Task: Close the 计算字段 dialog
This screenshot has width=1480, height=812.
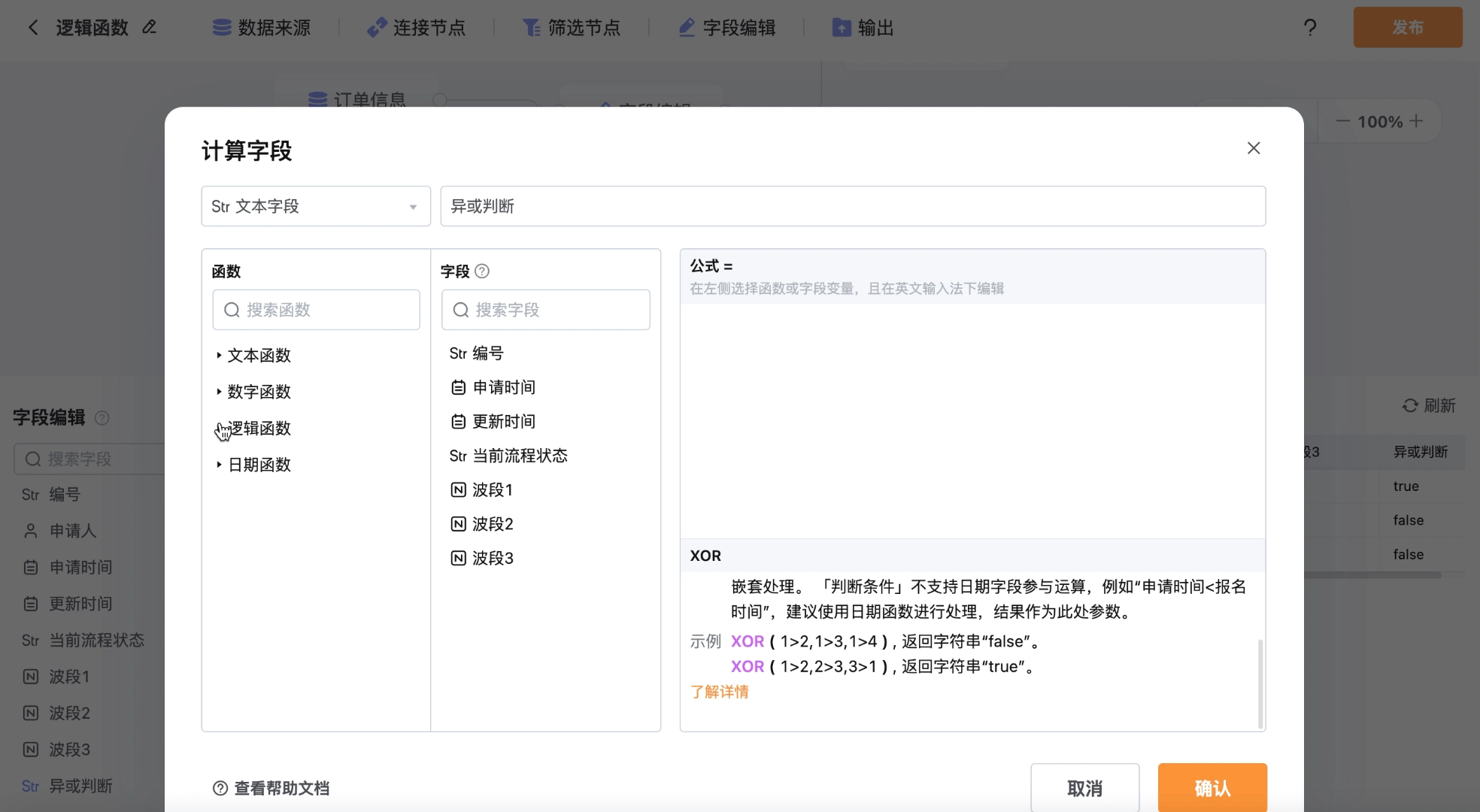Action: coord(1254,148)
